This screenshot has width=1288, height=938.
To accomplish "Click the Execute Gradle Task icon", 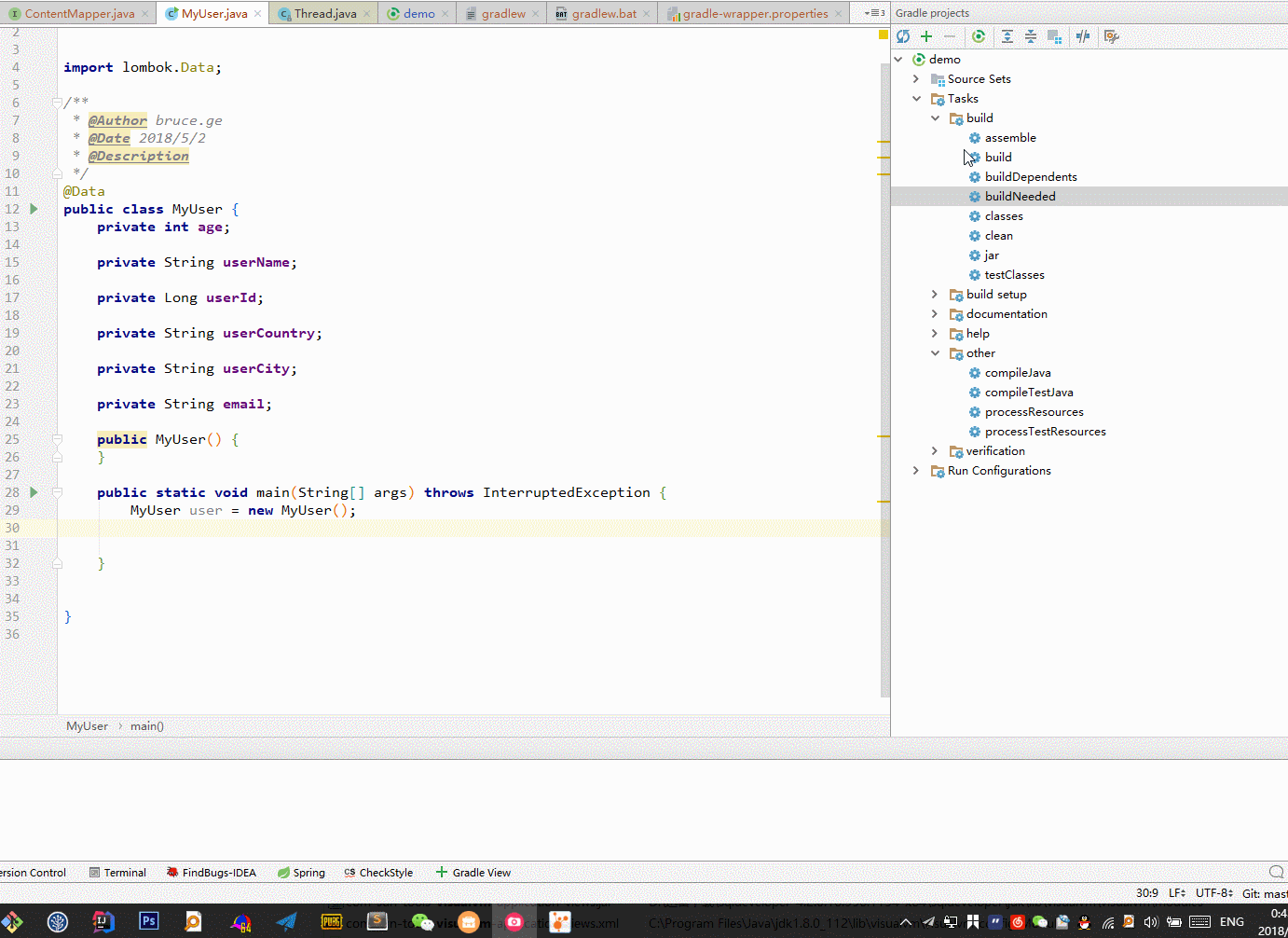I will coord(979,36).
